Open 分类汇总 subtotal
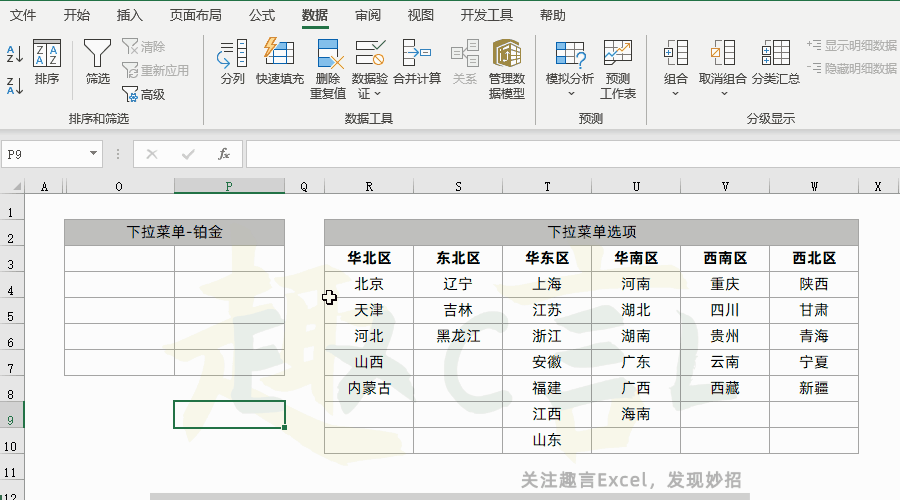Image resolution: width=900 pixels, height=500 pixels. click(776, 62)
